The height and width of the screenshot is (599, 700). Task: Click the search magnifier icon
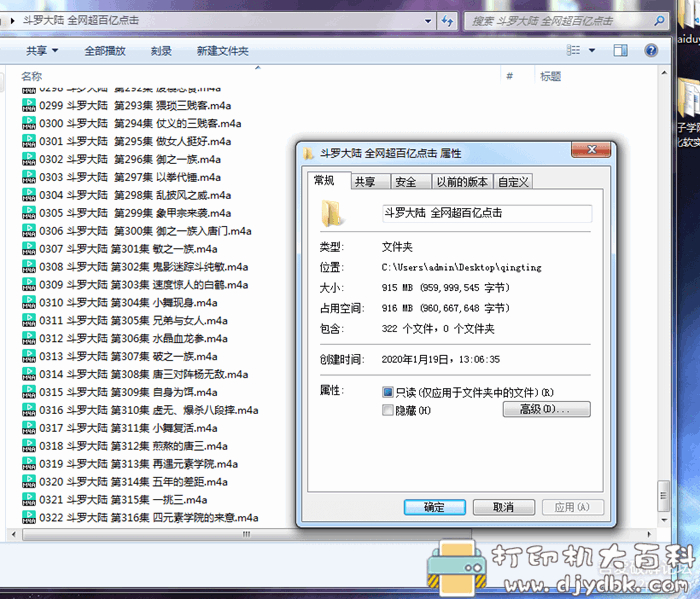(659, 21)
